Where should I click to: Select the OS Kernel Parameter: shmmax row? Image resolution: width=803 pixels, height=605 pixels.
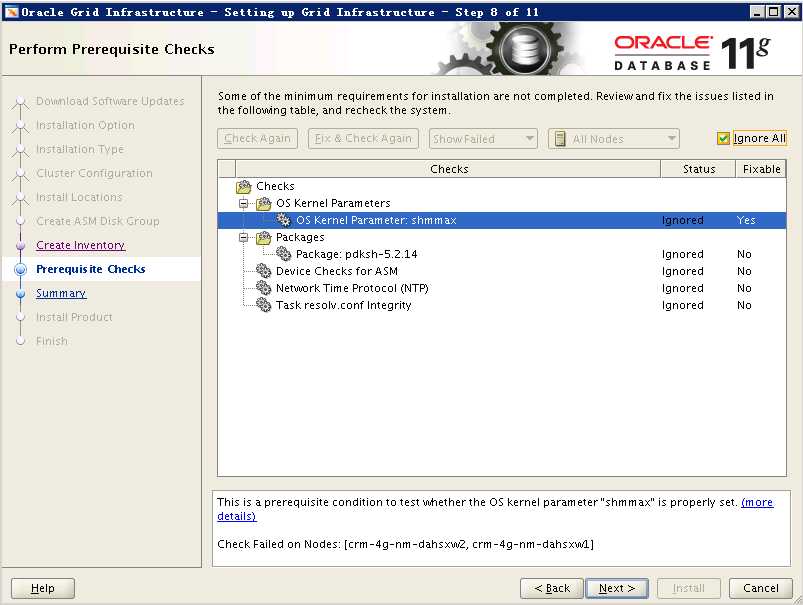pyautogui.click(x=502, y=220)
